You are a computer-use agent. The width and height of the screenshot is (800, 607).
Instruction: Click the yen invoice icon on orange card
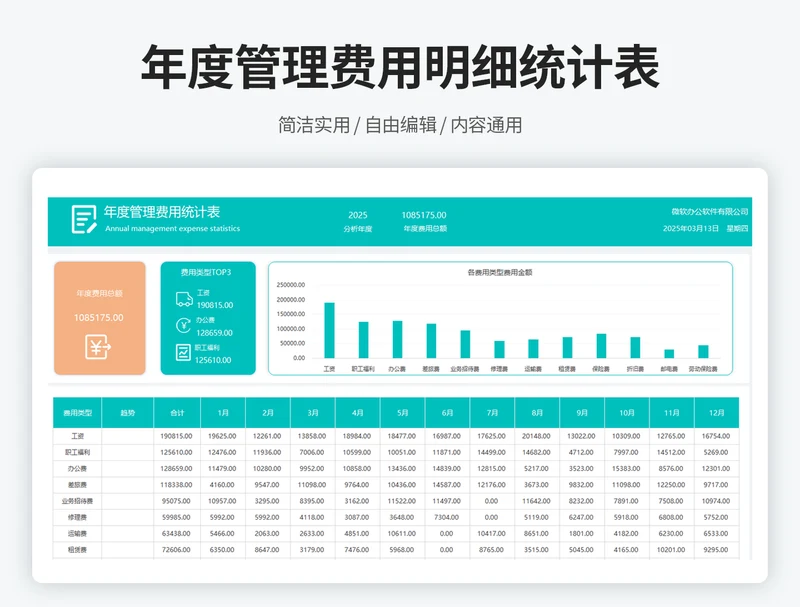coord(98,347)
